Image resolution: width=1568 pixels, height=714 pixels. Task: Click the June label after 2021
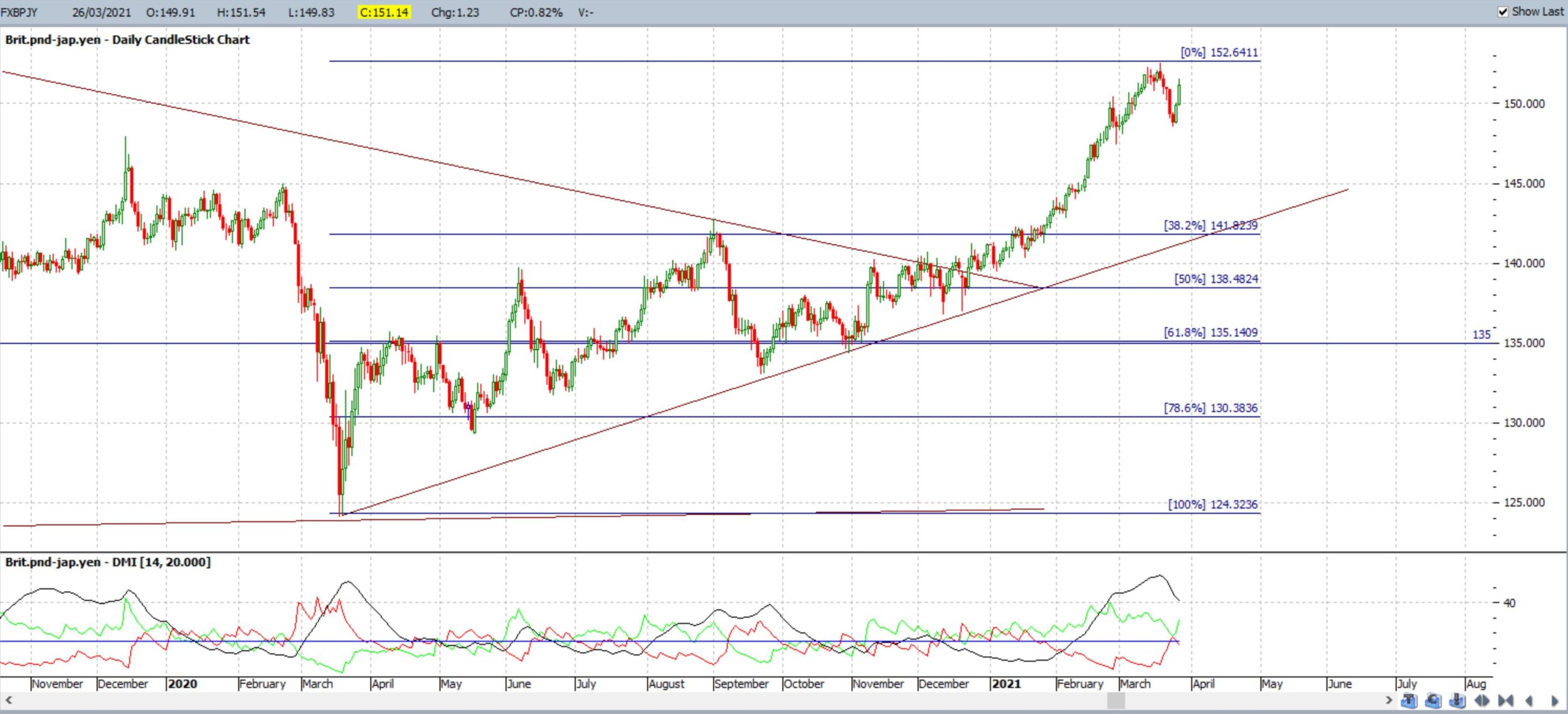pyautogui.click(x=1340, y=684)
